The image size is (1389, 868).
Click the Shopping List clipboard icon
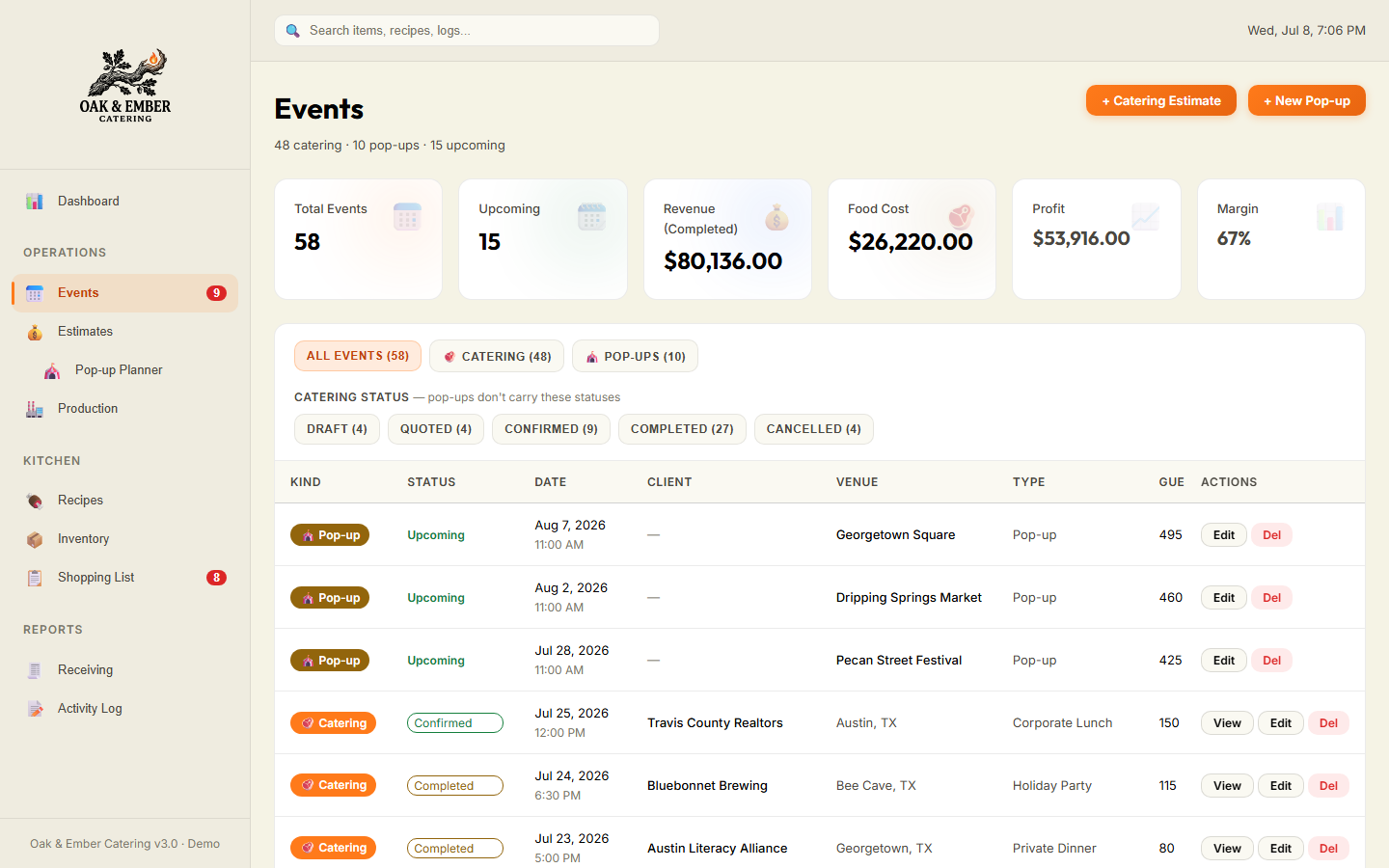(35, 578)
